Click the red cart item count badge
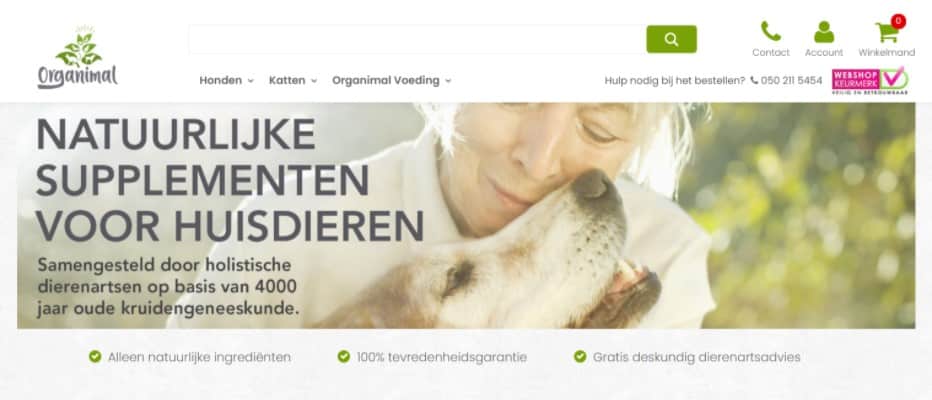The width and height of the screenshot is (932, 400). click(x=898, y=21)
